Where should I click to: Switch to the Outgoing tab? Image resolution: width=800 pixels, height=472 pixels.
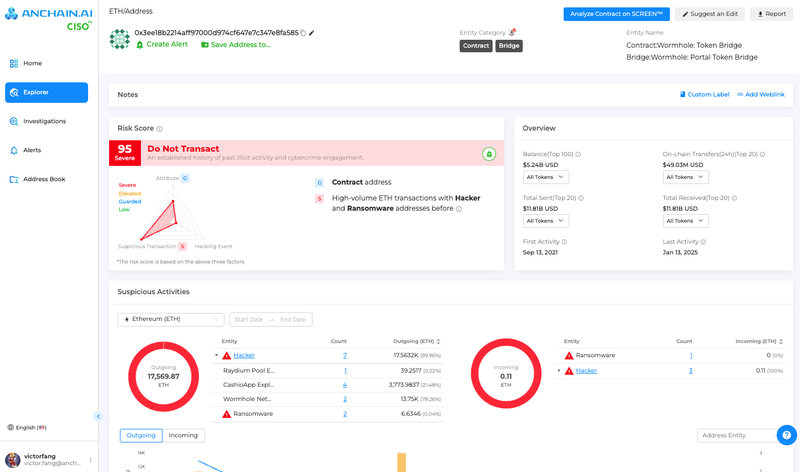(141, 435)
